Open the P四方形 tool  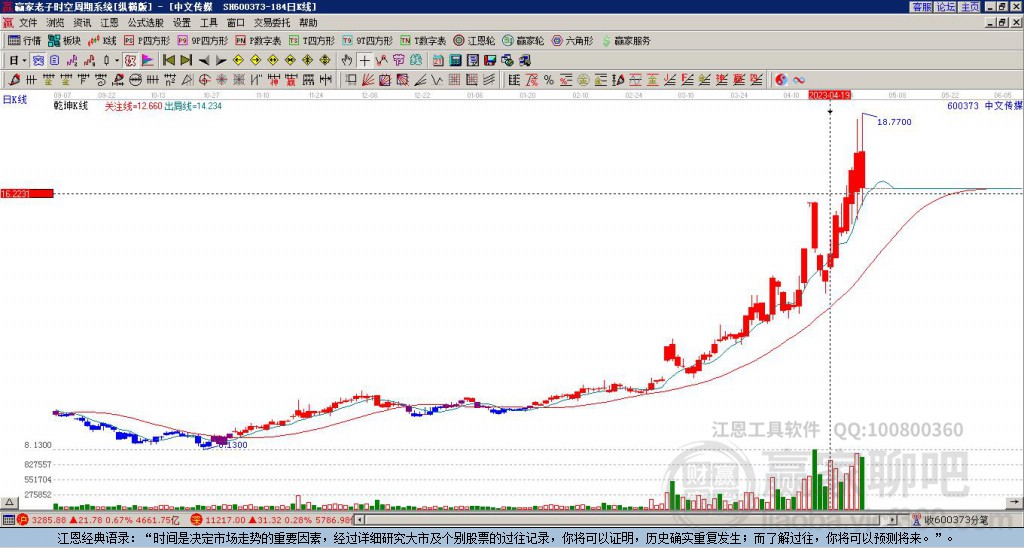147,40
